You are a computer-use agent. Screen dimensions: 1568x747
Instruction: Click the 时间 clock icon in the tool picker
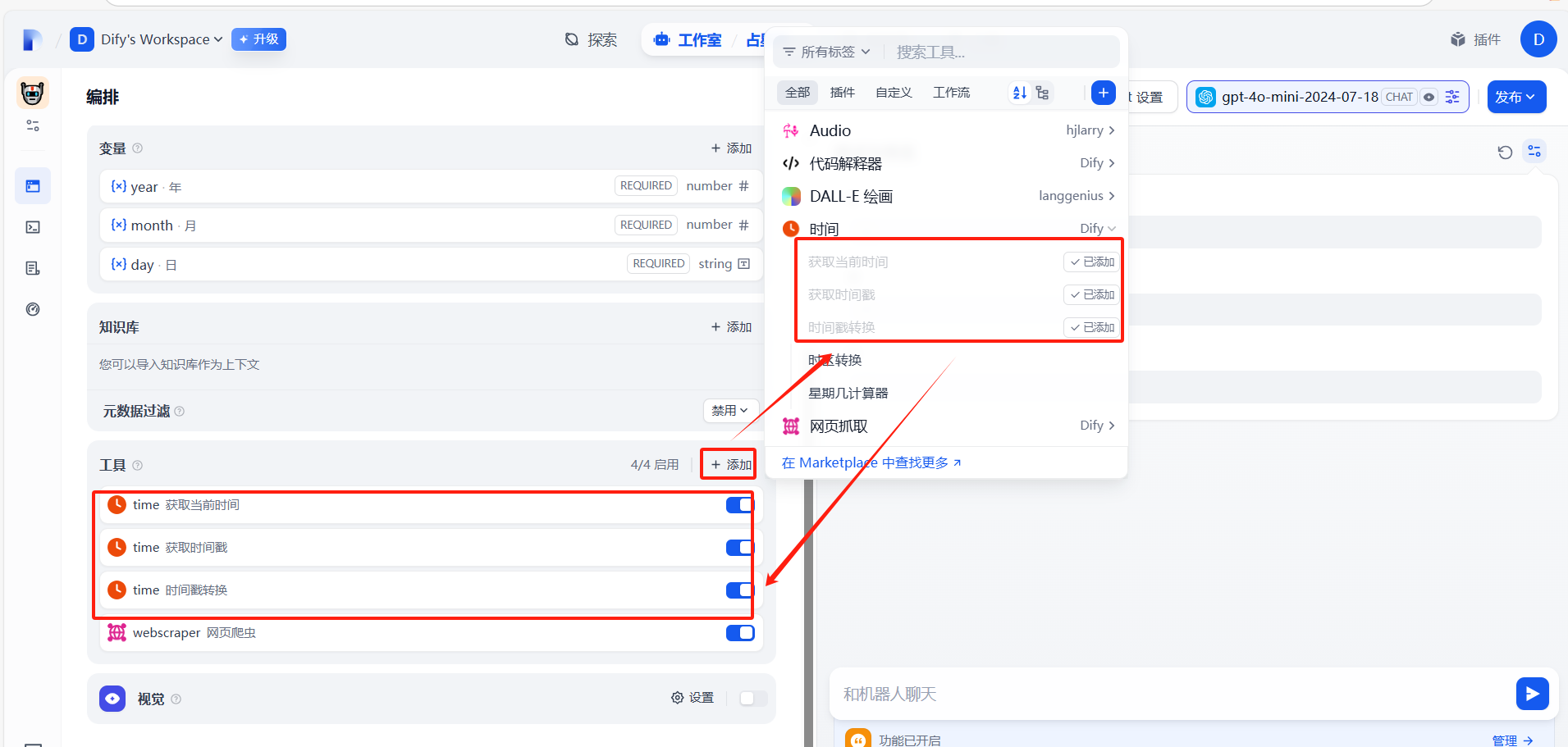[791, 229]
